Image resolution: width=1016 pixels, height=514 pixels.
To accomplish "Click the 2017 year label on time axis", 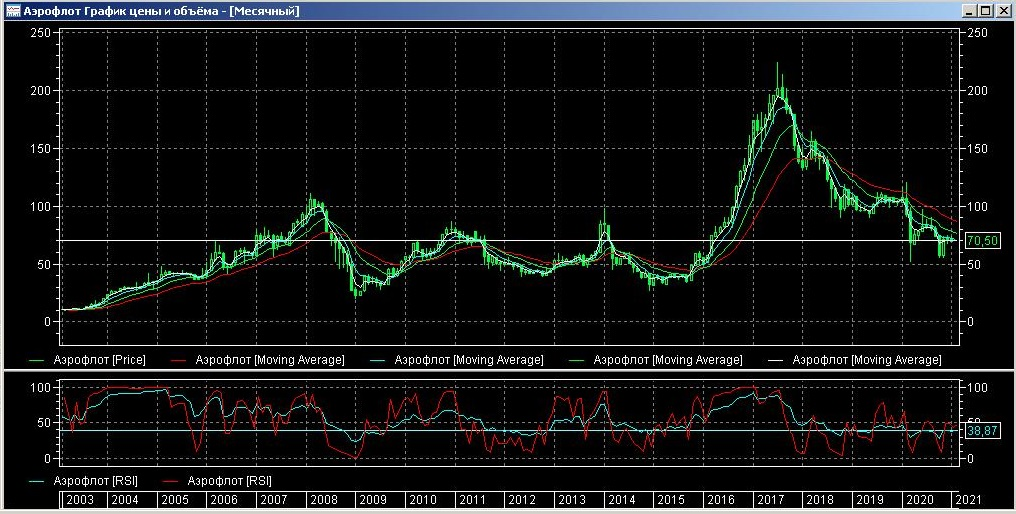I will (x=770, y=500).
